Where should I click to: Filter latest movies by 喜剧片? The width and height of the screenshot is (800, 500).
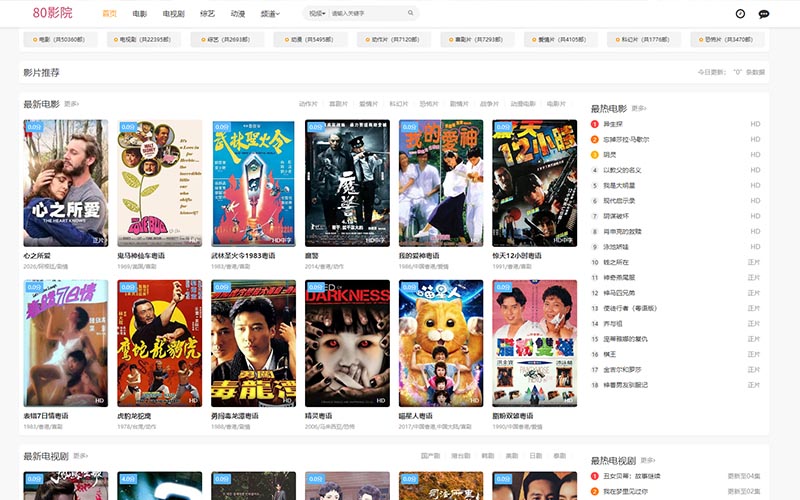click(x=338, y=104)
